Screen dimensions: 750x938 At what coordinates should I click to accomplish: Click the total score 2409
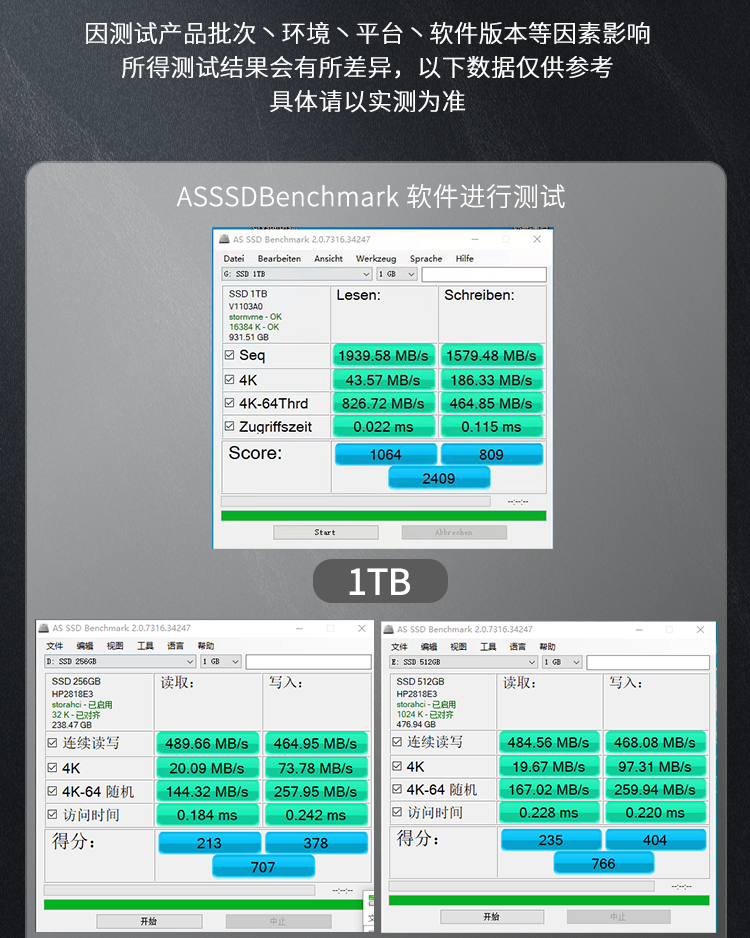pos(439,479)
